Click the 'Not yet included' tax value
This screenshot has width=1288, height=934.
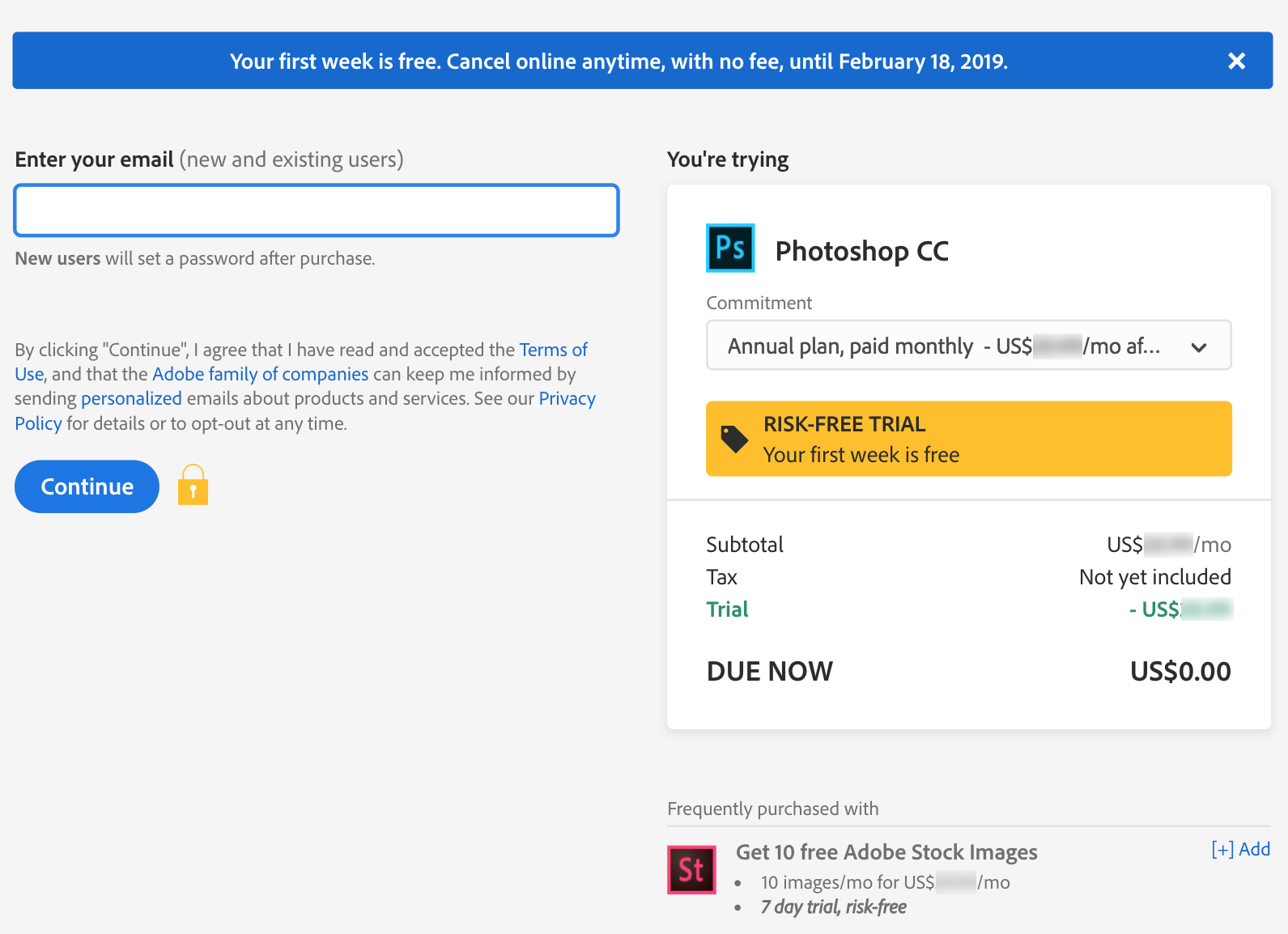click(1154, 577)
